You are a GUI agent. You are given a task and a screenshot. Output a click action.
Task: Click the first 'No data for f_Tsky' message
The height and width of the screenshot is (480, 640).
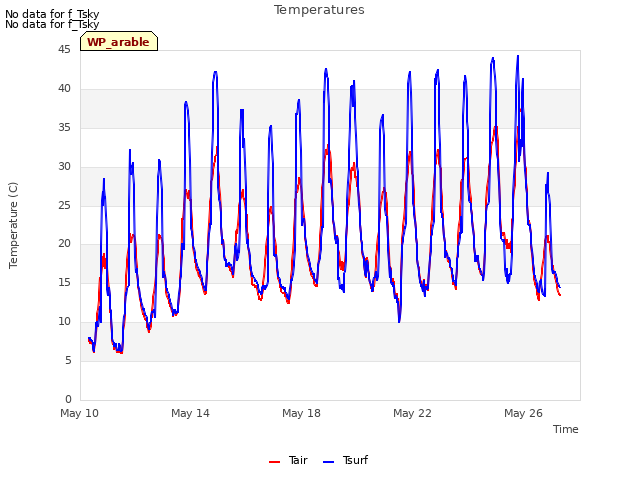tap(52, 14)
